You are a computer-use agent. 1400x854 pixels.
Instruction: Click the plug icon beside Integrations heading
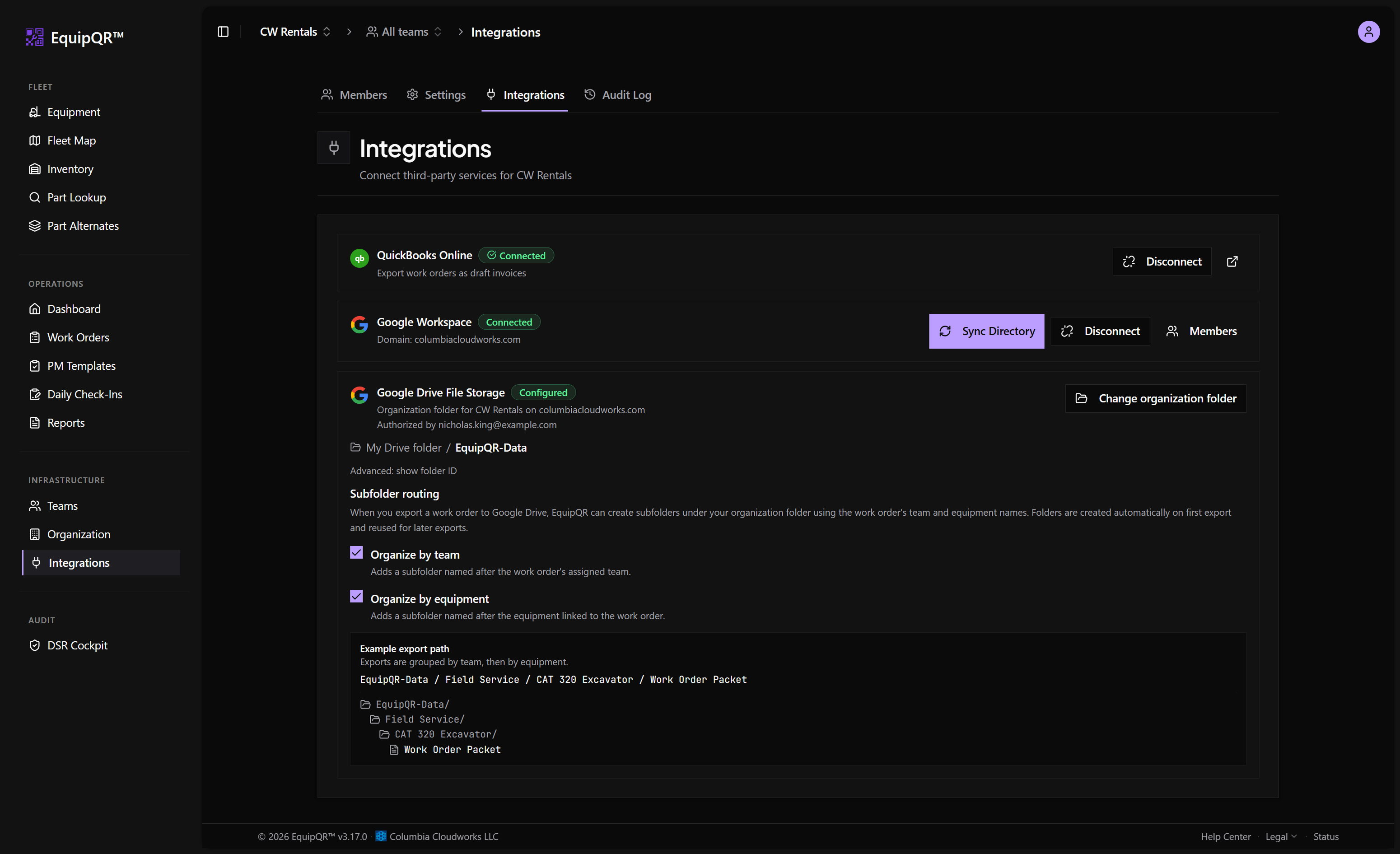pos(334,148)
